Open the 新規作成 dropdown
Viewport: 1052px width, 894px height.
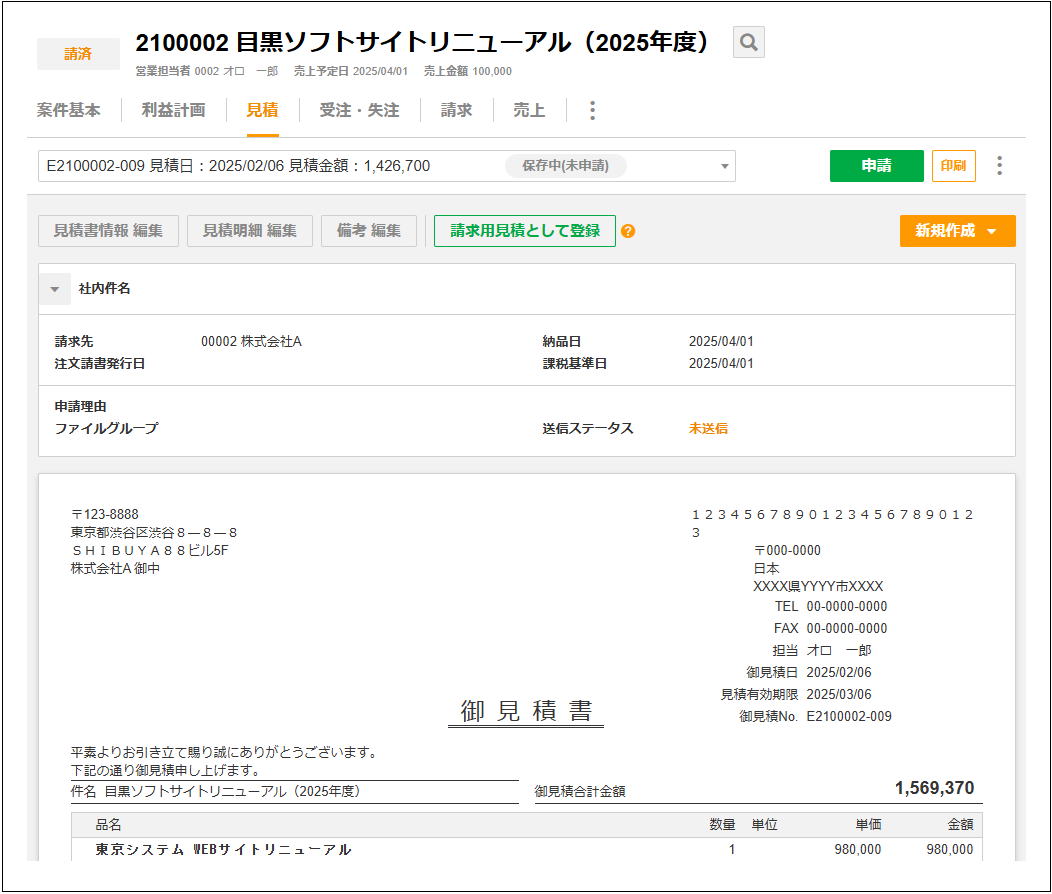(x=957, y=230)
